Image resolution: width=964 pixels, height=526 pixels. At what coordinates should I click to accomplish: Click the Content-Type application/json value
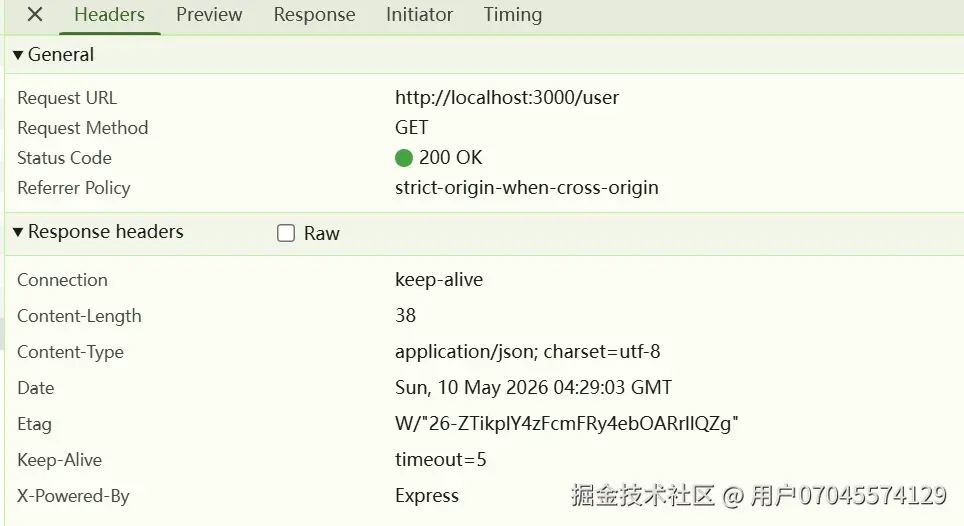[x=527, y=351]
